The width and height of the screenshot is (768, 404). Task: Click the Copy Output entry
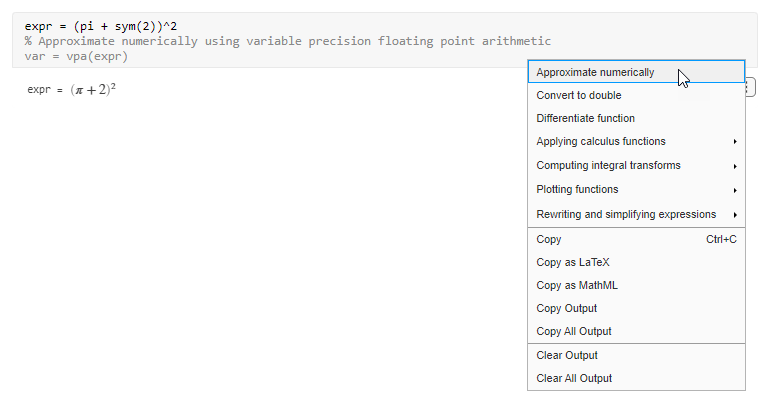pyautogui.click(x=567, y=308)
